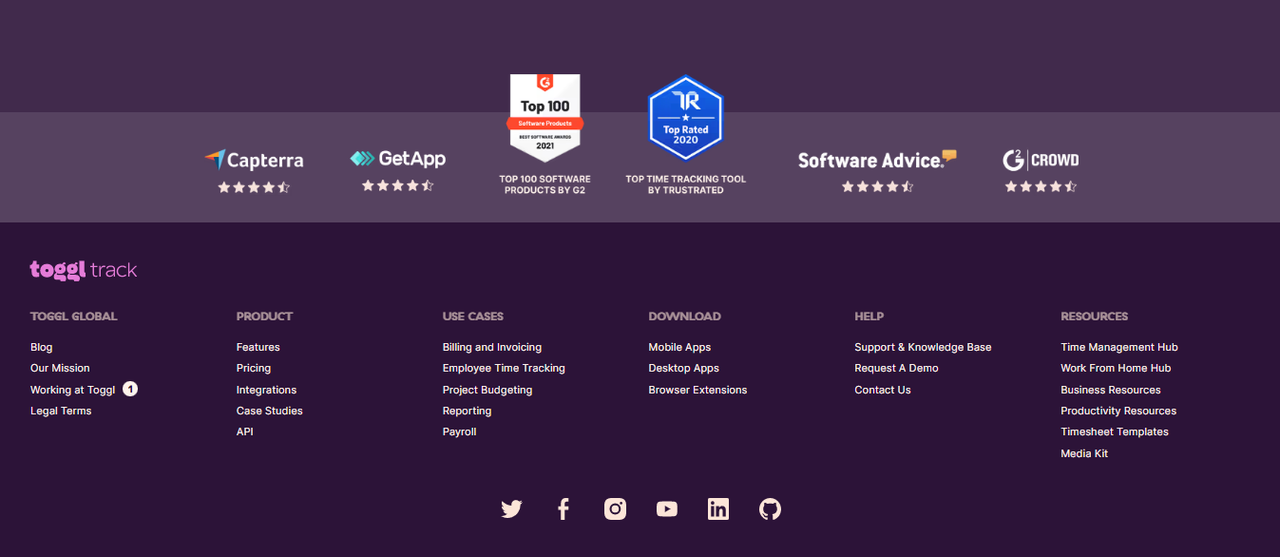Go to the Pricing page
This screenshot has width=1280, height=557.
254,368
